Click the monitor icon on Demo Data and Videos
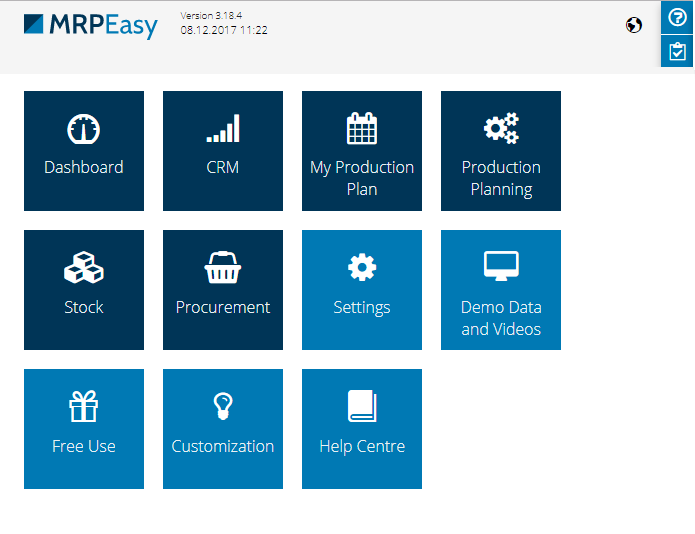Image resolution: width=695 pixels, height=534 pixels. coord(501,266)
